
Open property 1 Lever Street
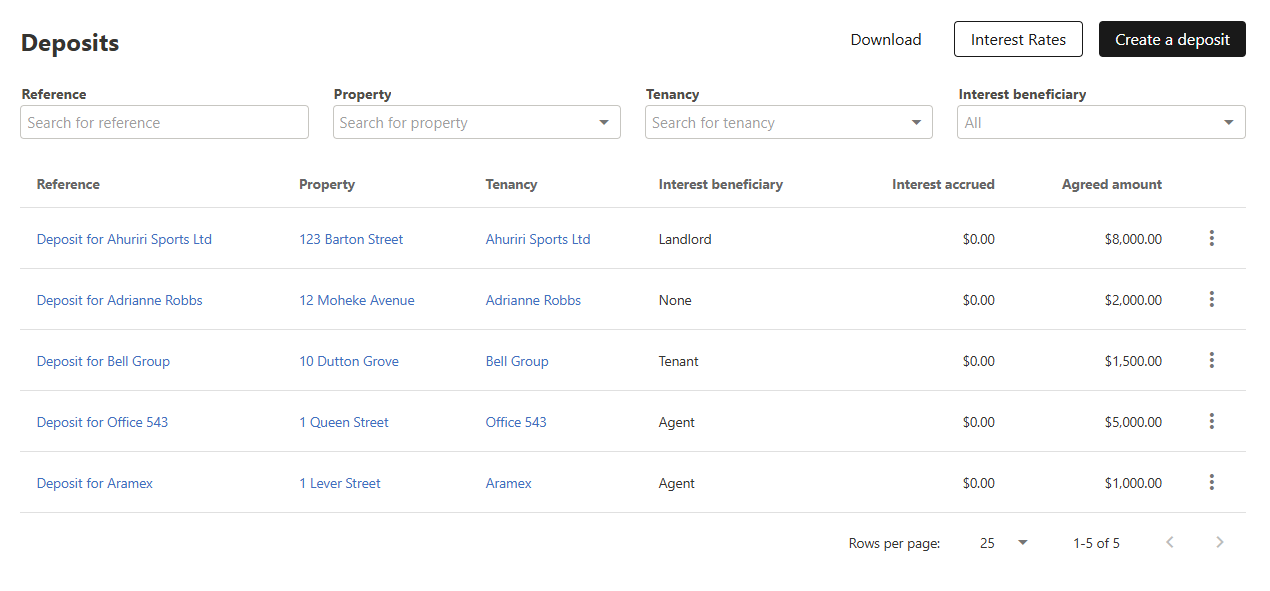pyautogui.click(x=340, y=483)
